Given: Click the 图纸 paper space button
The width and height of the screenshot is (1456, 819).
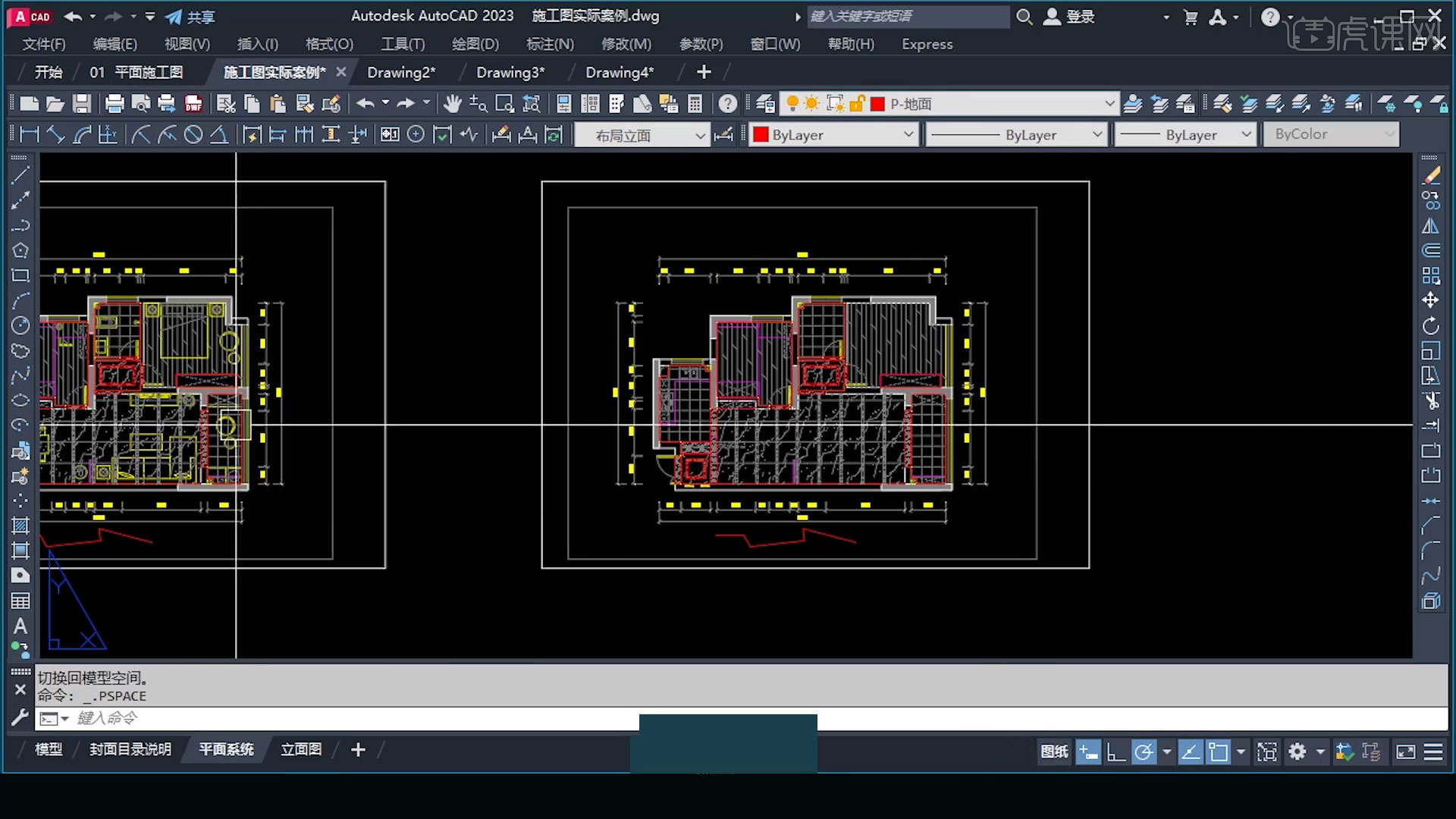Looking at the screenshot, I should (1054, 752).
